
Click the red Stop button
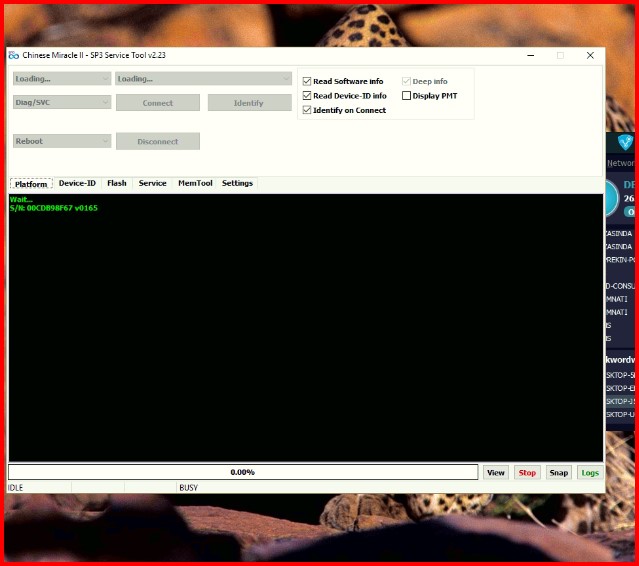(x=527, y=473)
